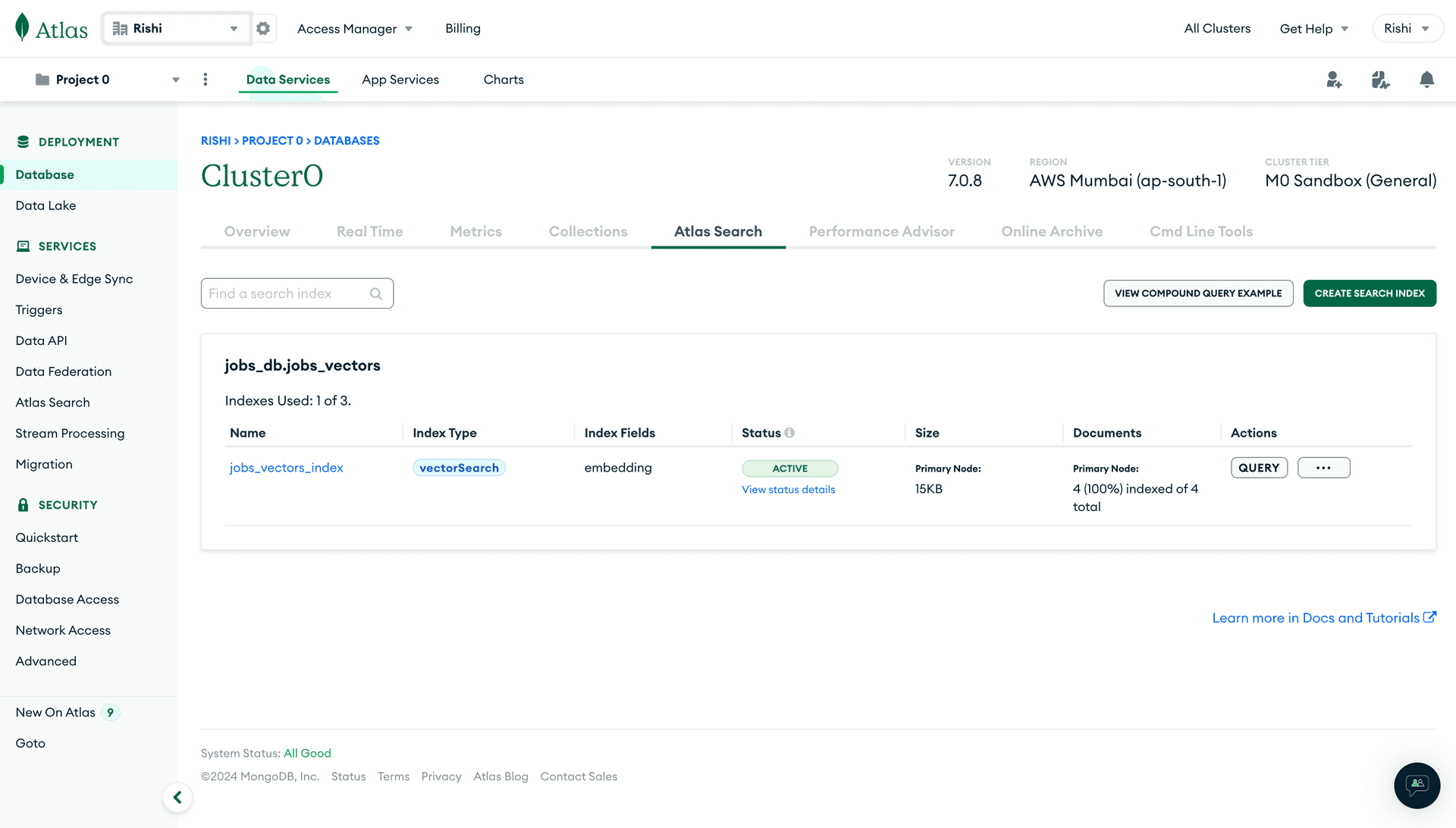
Task: Switch to the Metrics tab
Action: pyautogui.click(x=475, y=232)
